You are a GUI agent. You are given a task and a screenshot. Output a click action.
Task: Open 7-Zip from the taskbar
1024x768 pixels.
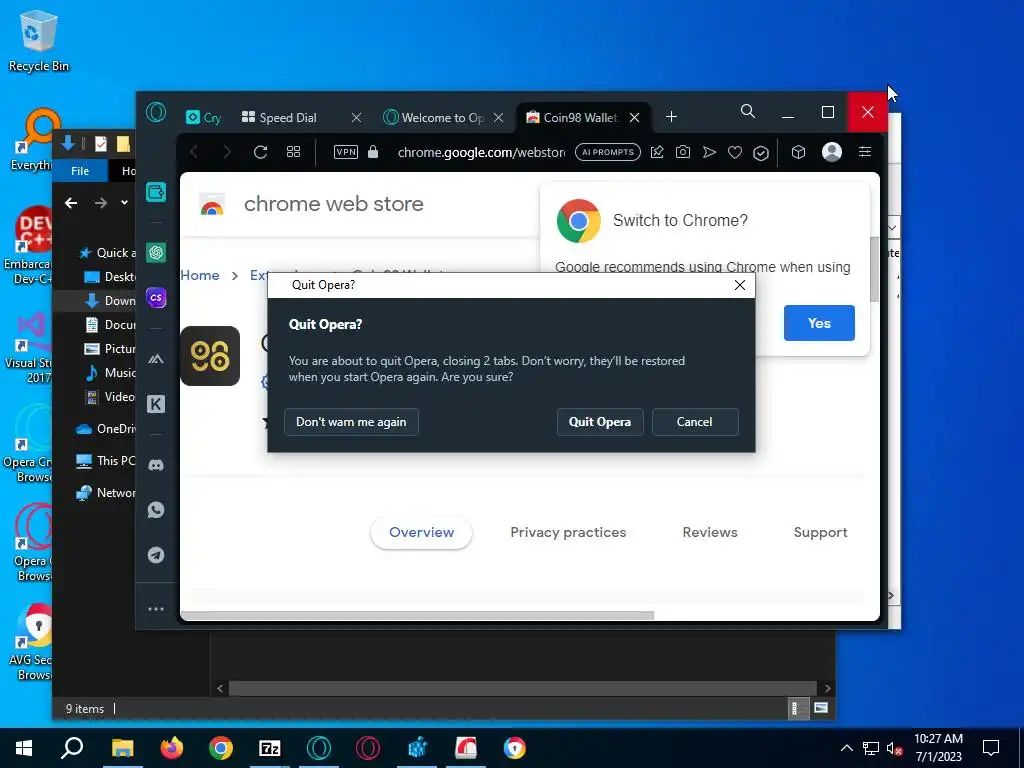tap(270, 748)
